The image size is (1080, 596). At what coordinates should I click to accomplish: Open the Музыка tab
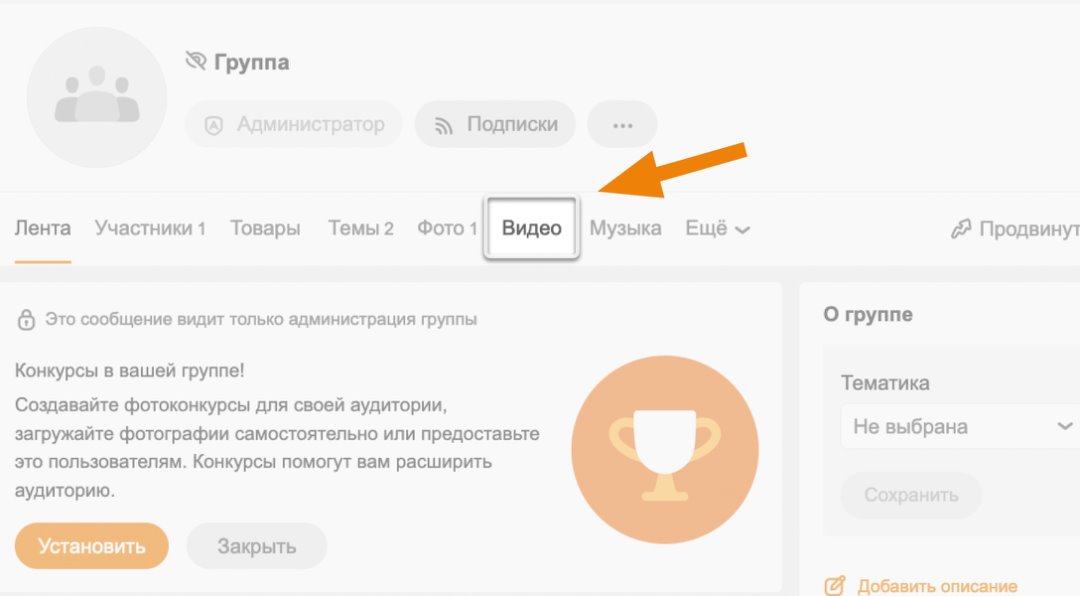pyautogui.click(x=625, y=228)
